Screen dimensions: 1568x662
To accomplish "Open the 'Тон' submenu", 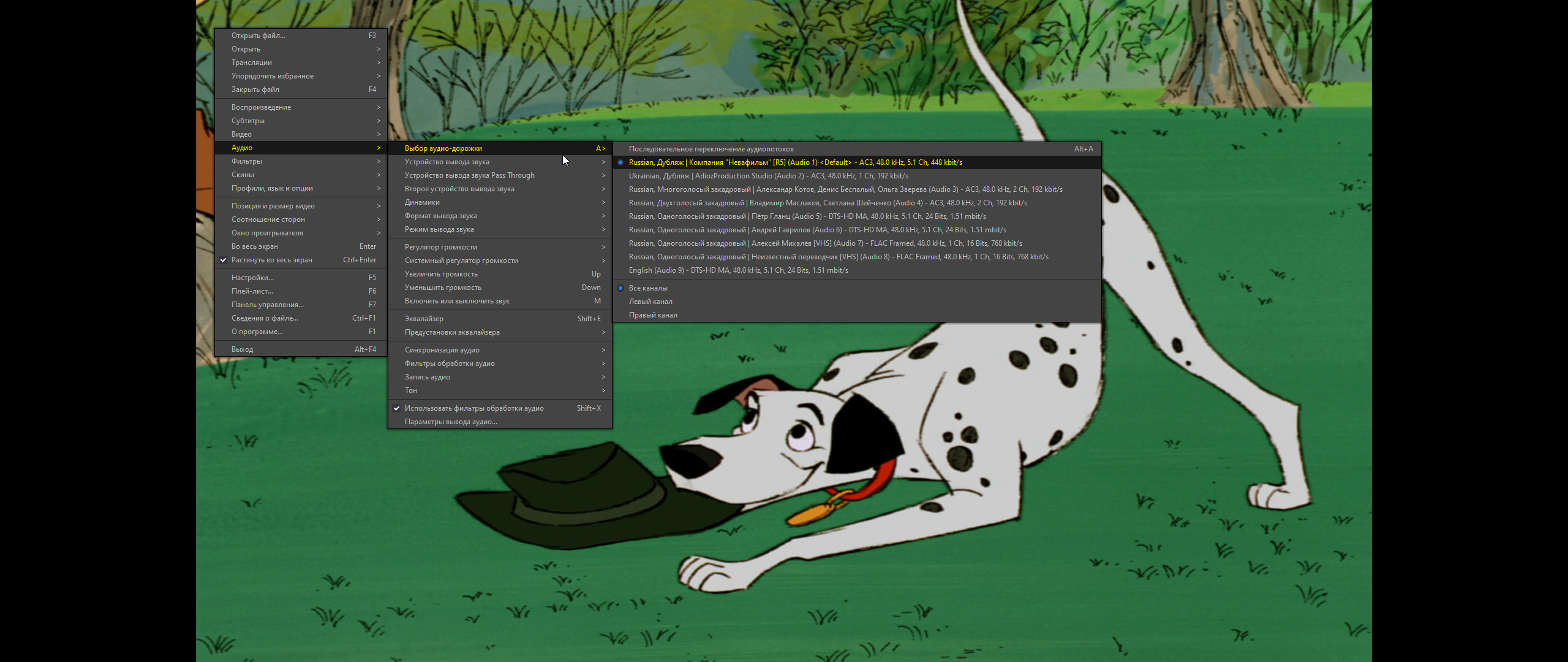I will point(500,390).
